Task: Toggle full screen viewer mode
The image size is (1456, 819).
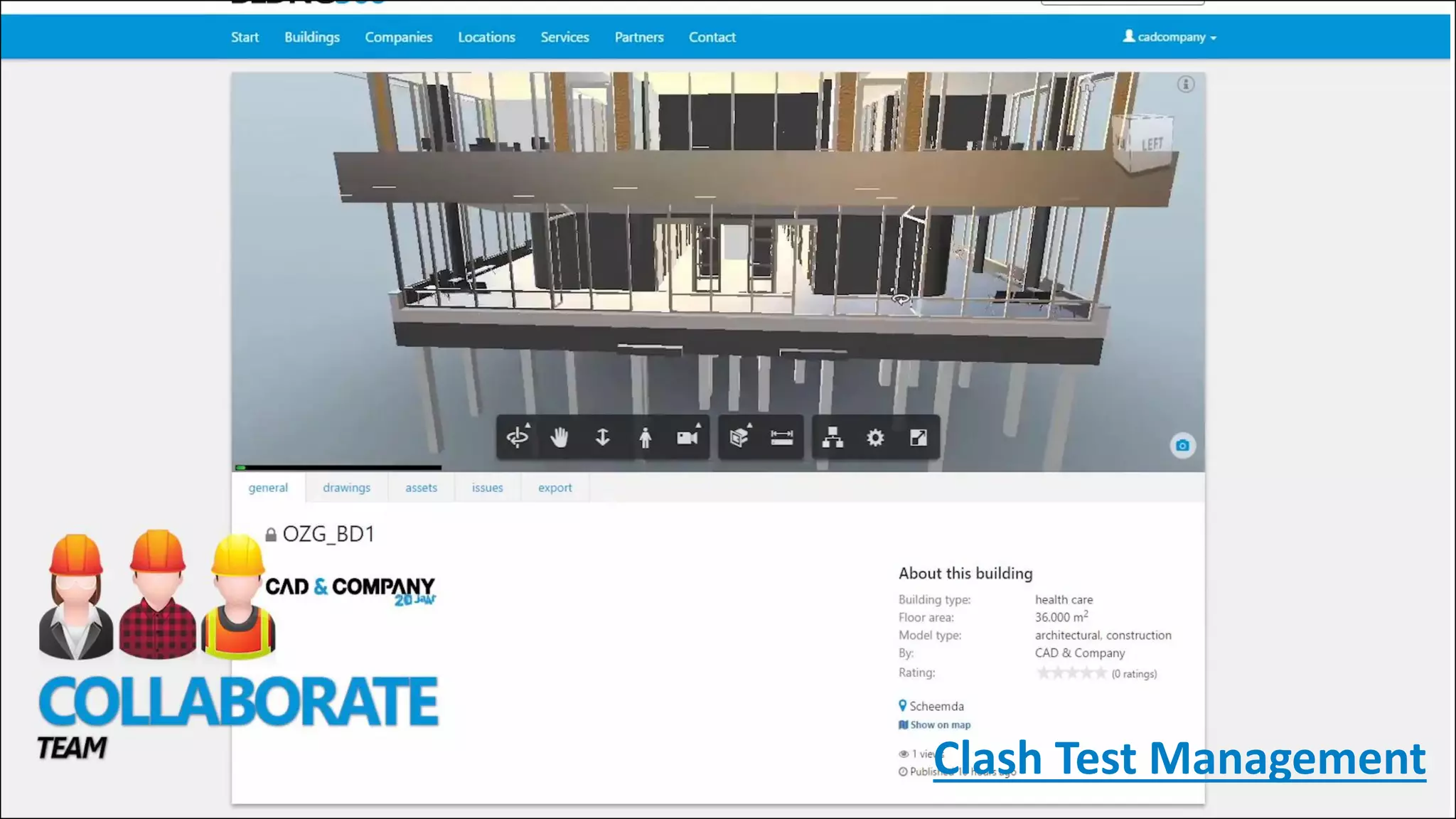Action: click(x=919, y=437)
